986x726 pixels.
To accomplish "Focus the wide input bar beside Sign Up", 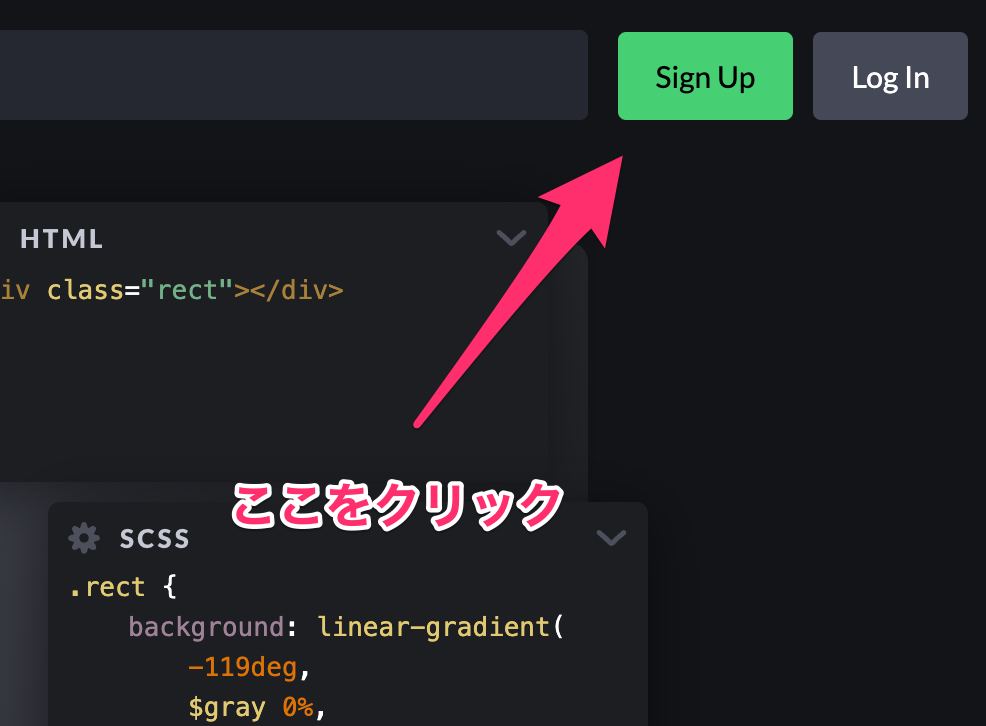I will pos(293,75).
